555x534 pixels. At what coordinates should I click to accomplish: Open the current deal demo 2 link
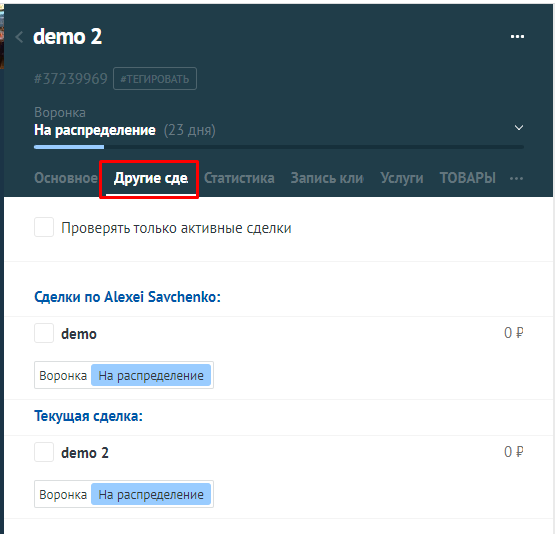85,453
